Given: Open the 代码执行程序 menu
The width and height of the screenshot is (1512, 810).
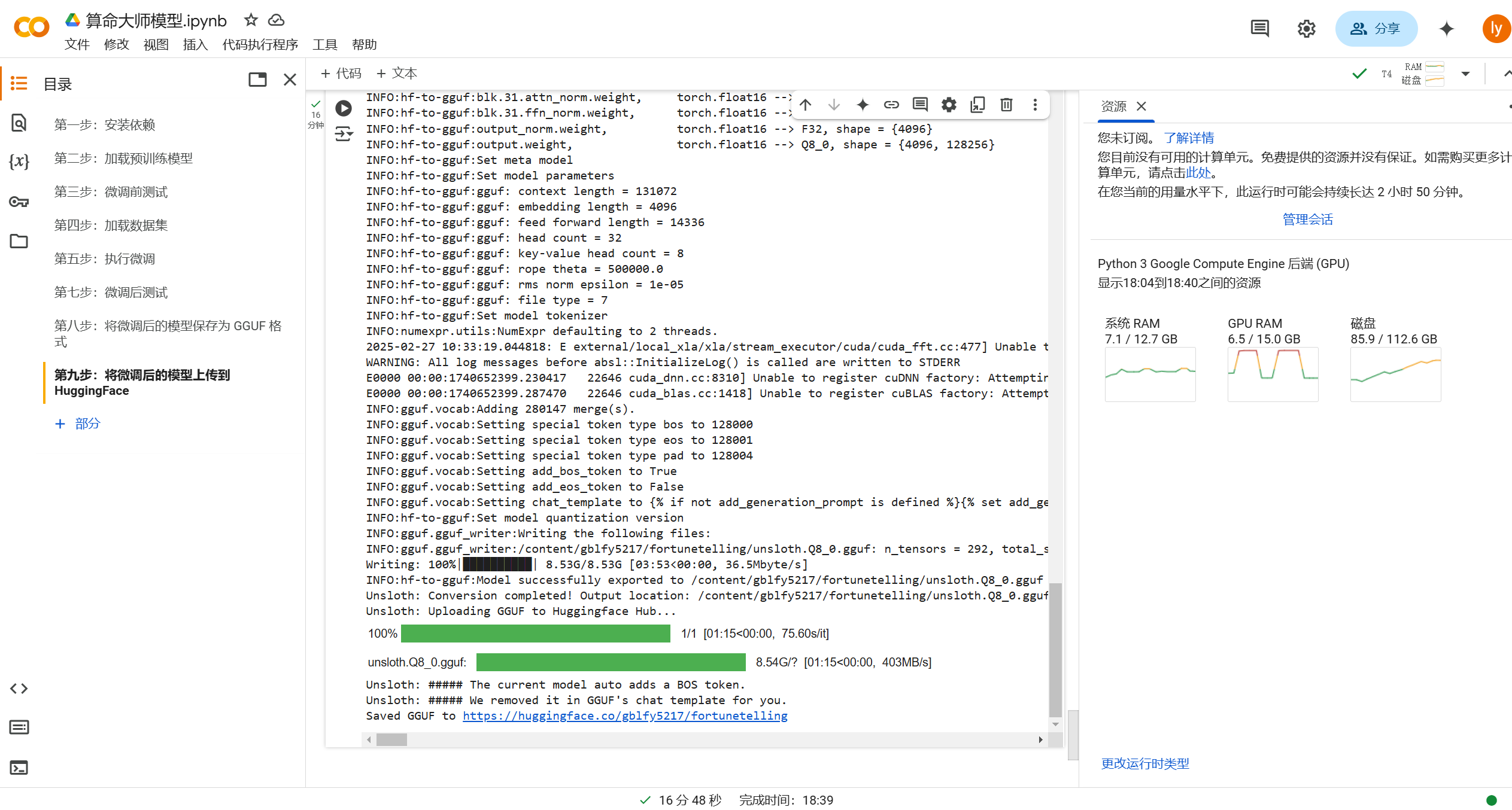Looking at the screenshot, I should 260,45.
